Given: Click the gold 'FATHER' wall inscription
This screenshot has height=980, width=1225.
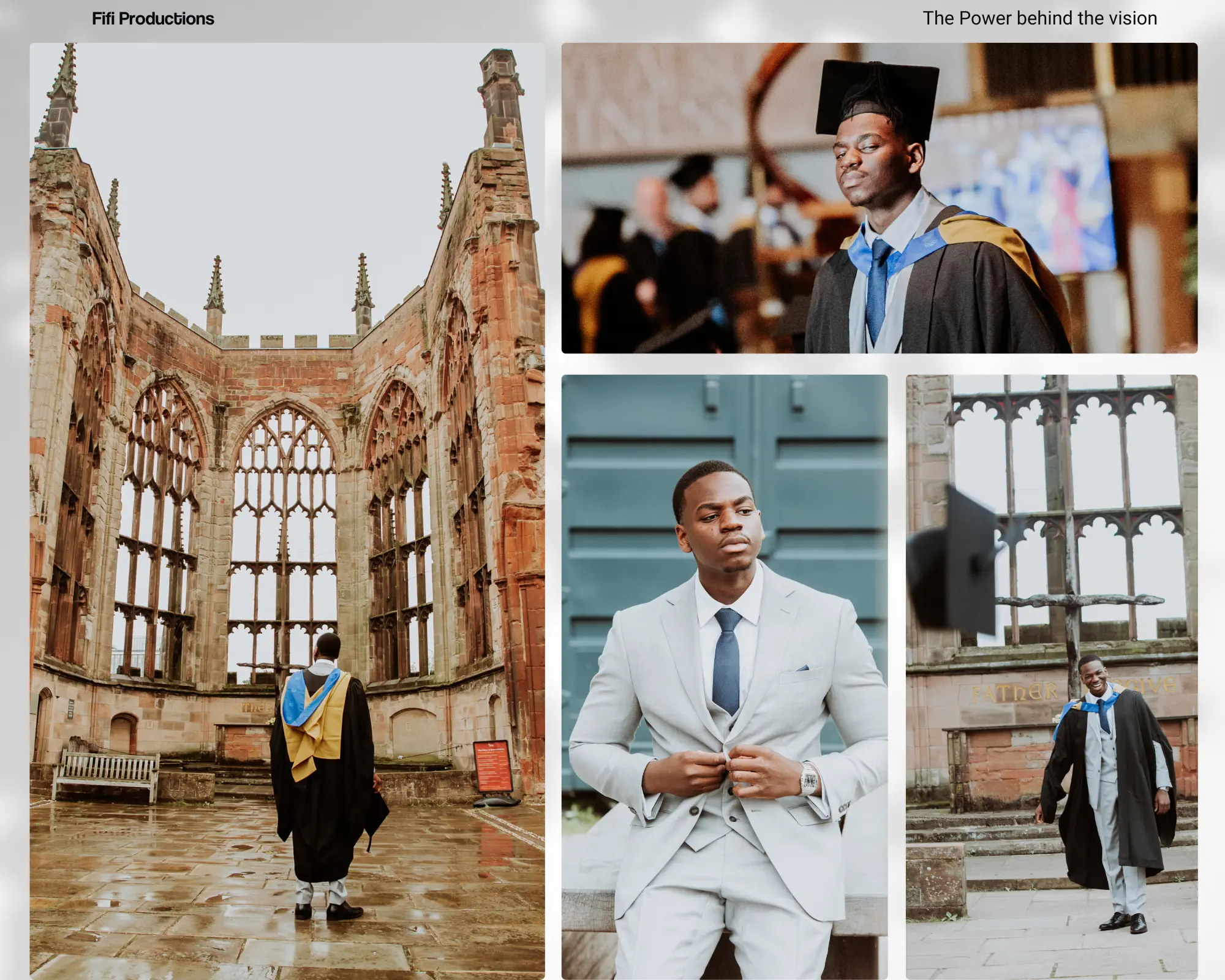Looking at the screenshot, I should click(x=1014, y=693).
